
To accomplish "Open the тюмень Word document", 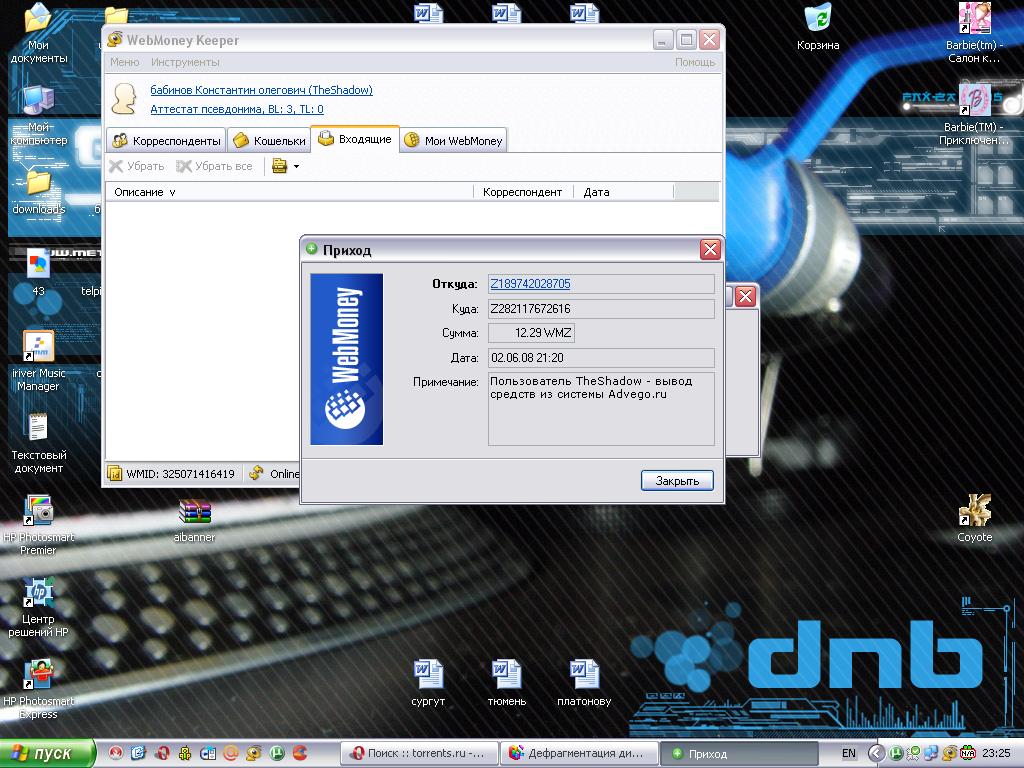I will point(506,683).
